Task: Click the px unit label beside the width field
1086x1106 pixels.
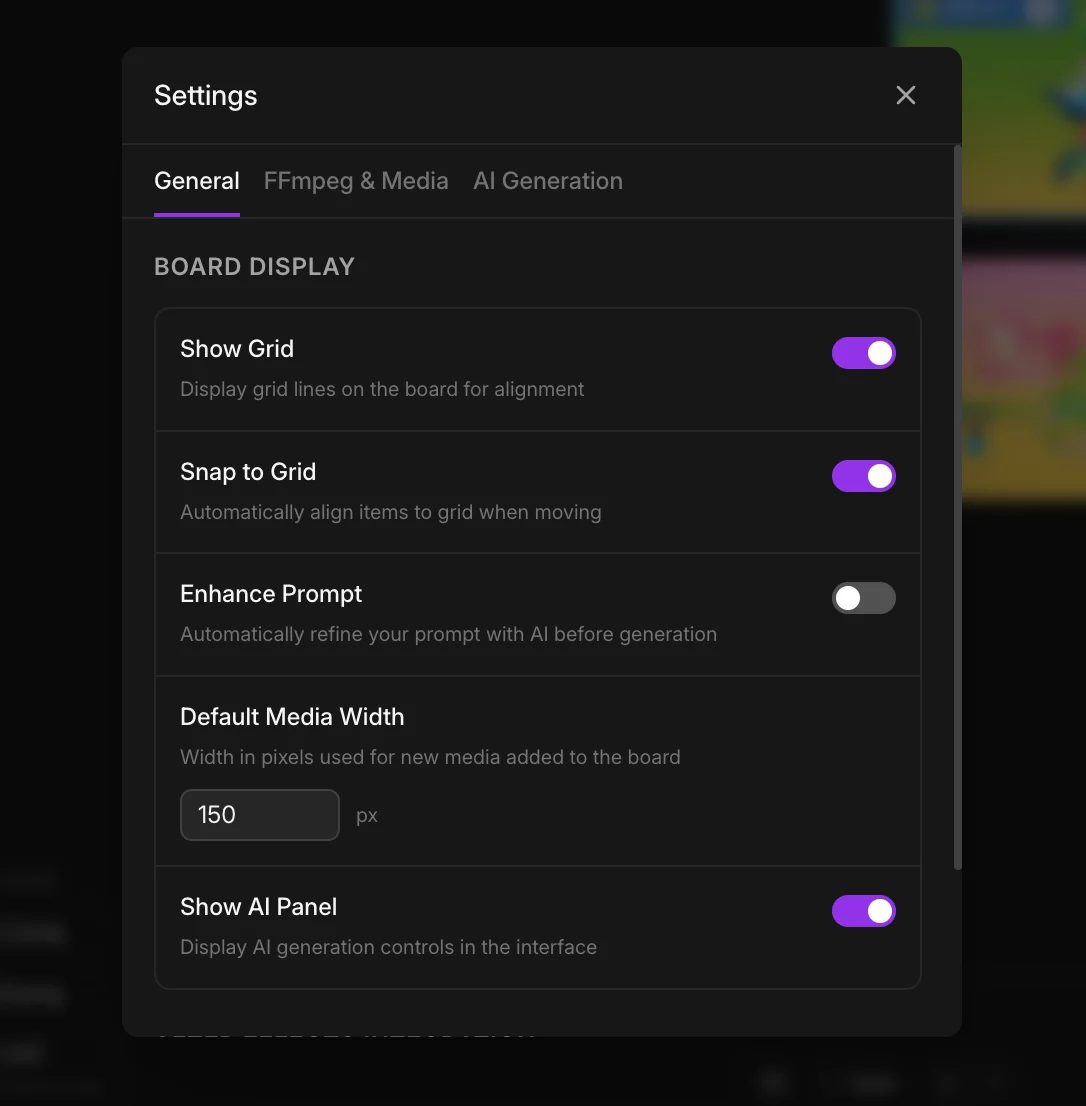Action: [367, 815]
